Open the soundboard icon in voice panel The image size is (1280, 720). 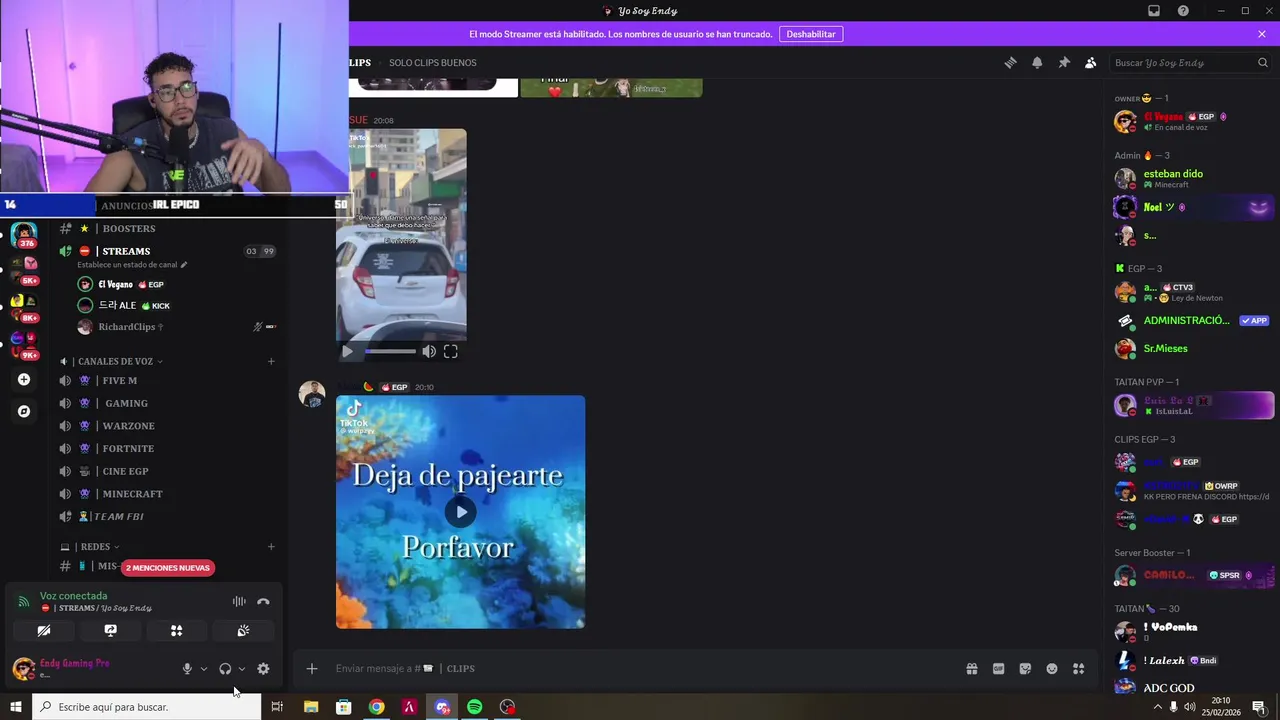click(x=243, y=630)
